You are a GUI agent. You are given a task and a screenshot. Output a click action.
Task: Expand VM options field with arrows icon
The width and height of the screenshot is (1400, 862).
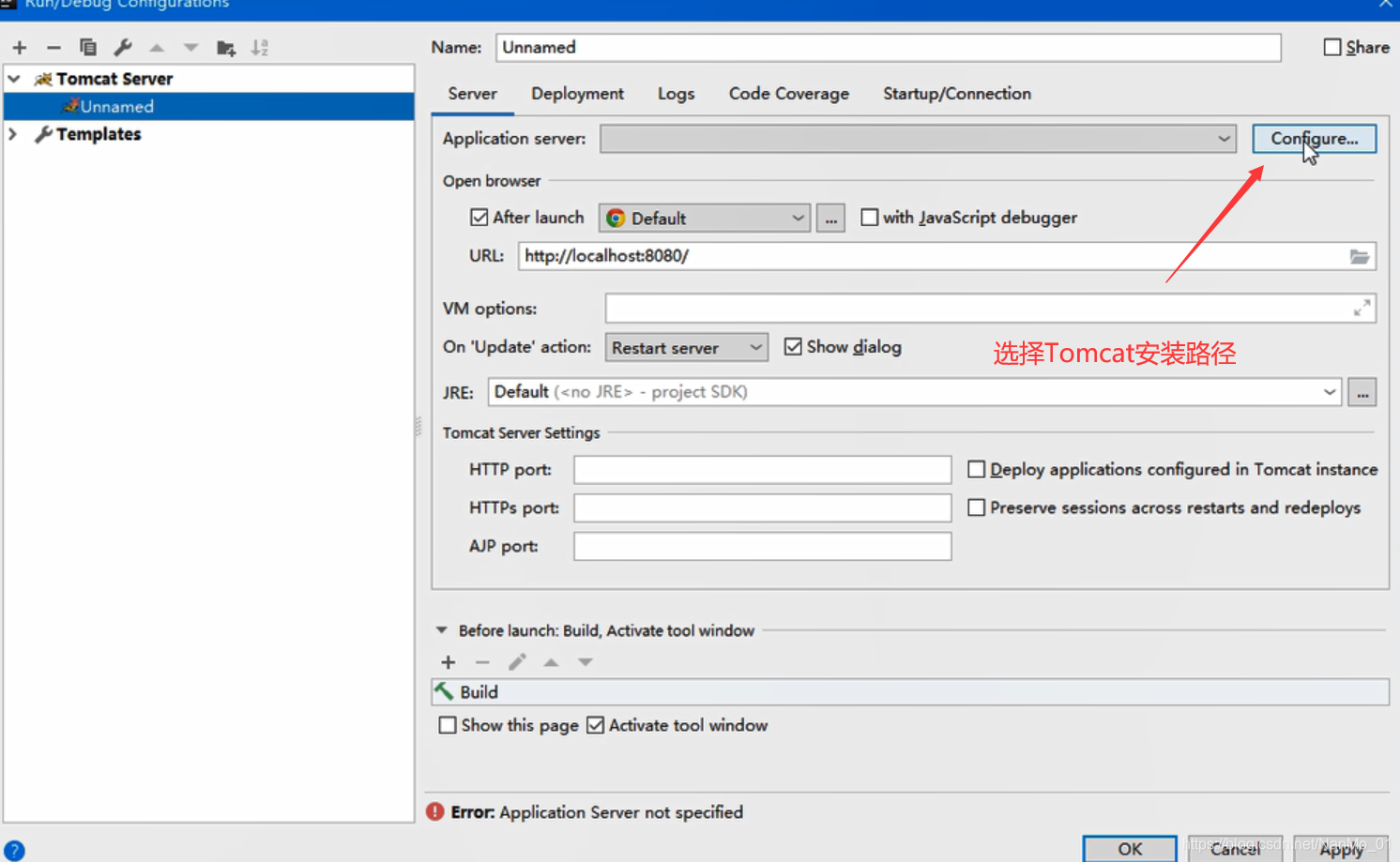tap(1362, 308)
